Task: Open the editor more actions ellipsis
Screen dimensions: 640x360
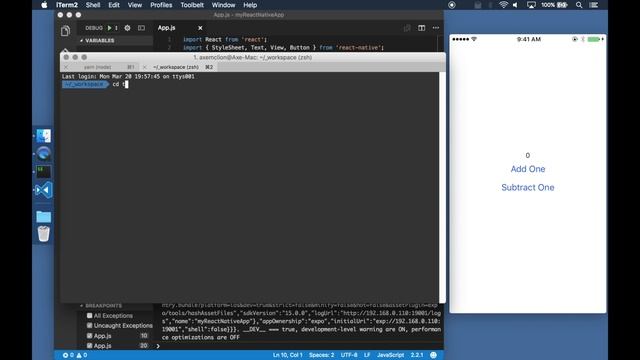Action: click(436, 28)
